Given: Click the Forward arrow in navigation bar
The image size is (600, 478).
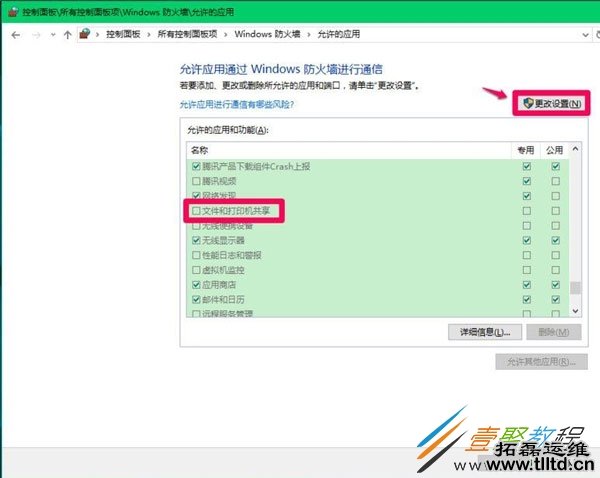Looking at the screenshot, I should 36,35.
